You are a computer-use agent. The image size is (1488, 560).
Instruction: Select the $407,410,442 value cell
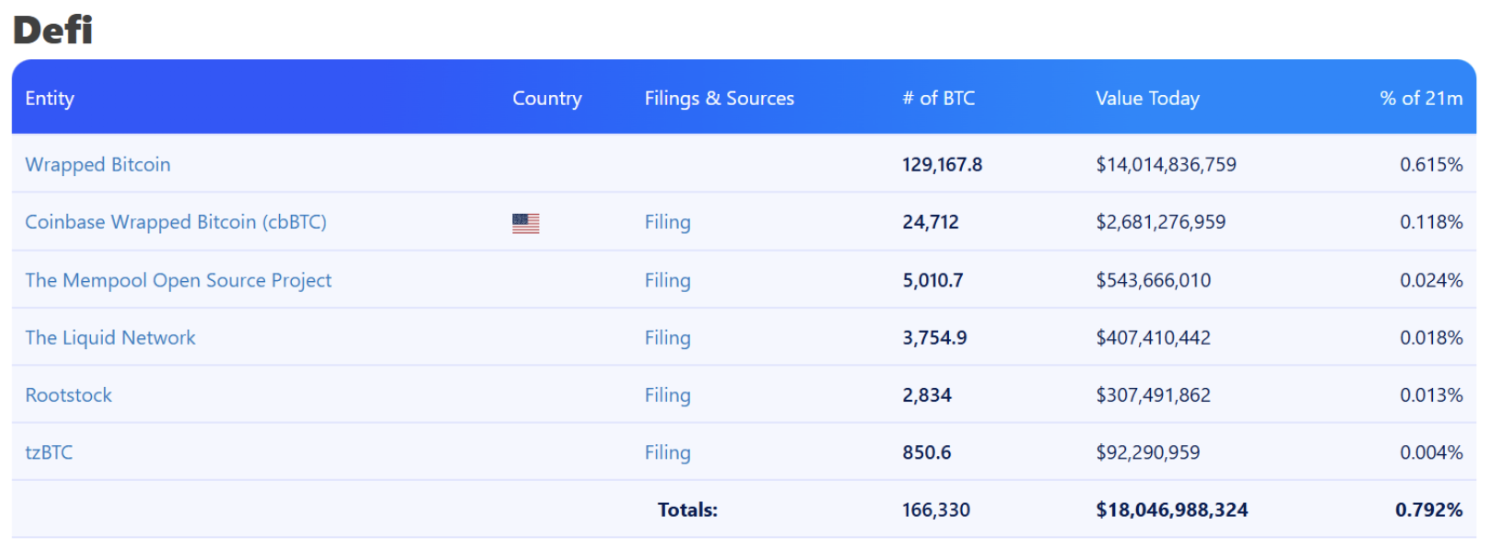coord(1153,337)
